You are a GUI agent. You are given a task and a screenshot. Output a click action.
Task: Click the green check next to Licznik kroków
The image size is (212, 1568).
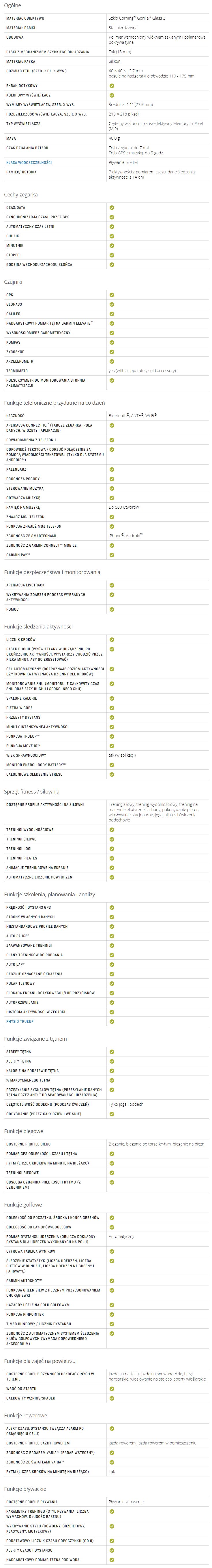(112, 640)
